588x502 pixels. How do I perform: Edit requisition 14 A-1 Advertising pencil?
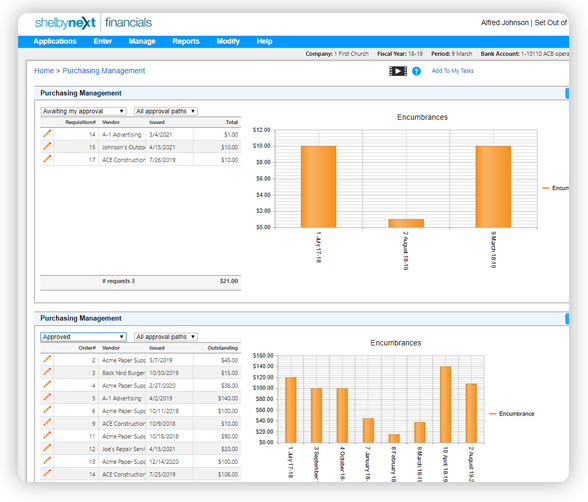tap(47, 133)
